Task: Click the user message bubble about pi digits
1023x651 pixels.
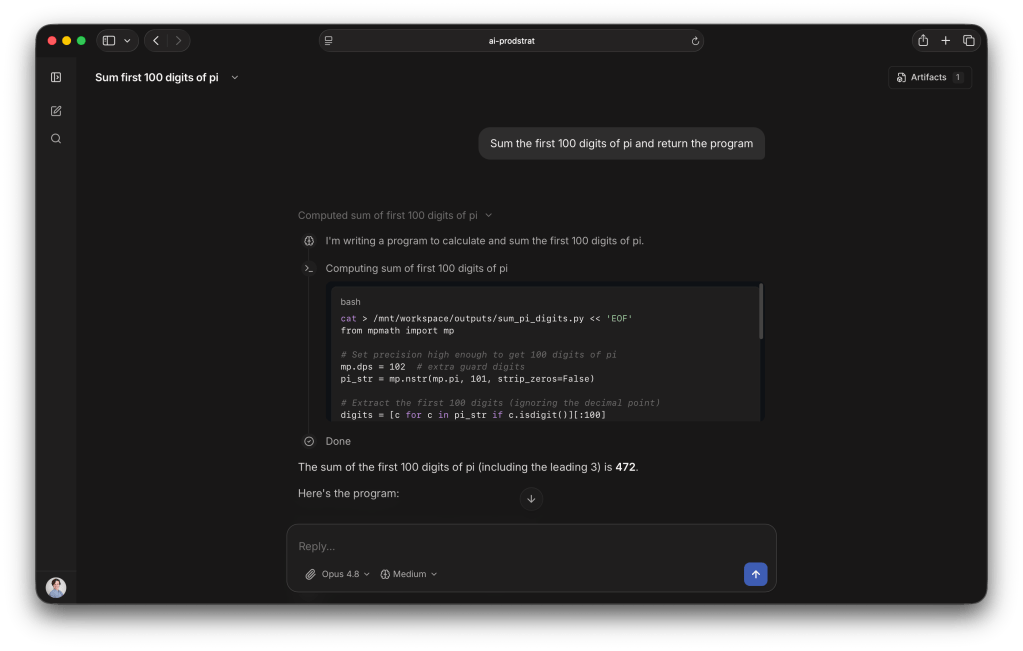Action: click(x=621, y=144)
